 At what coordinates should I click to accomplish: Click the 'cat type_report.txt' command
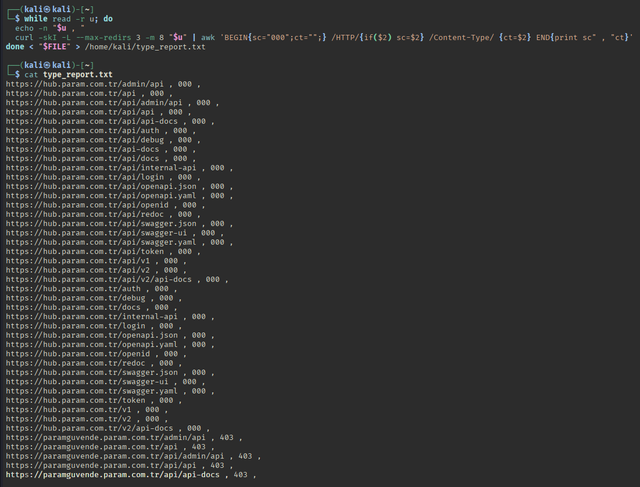(68, 75)
